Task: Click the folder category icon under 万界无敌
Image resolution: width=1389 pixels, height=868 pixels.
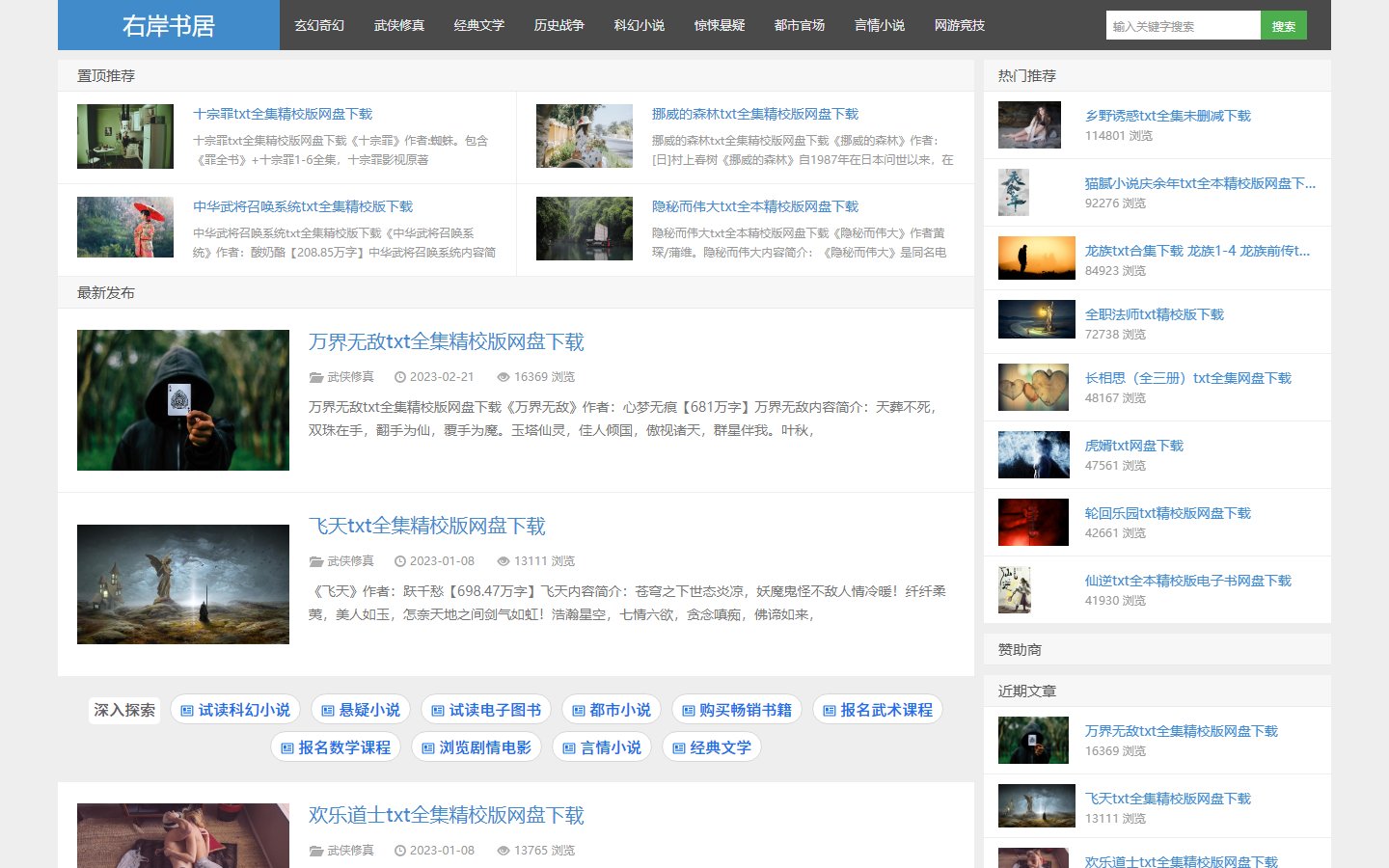Action: coord(316,377)
